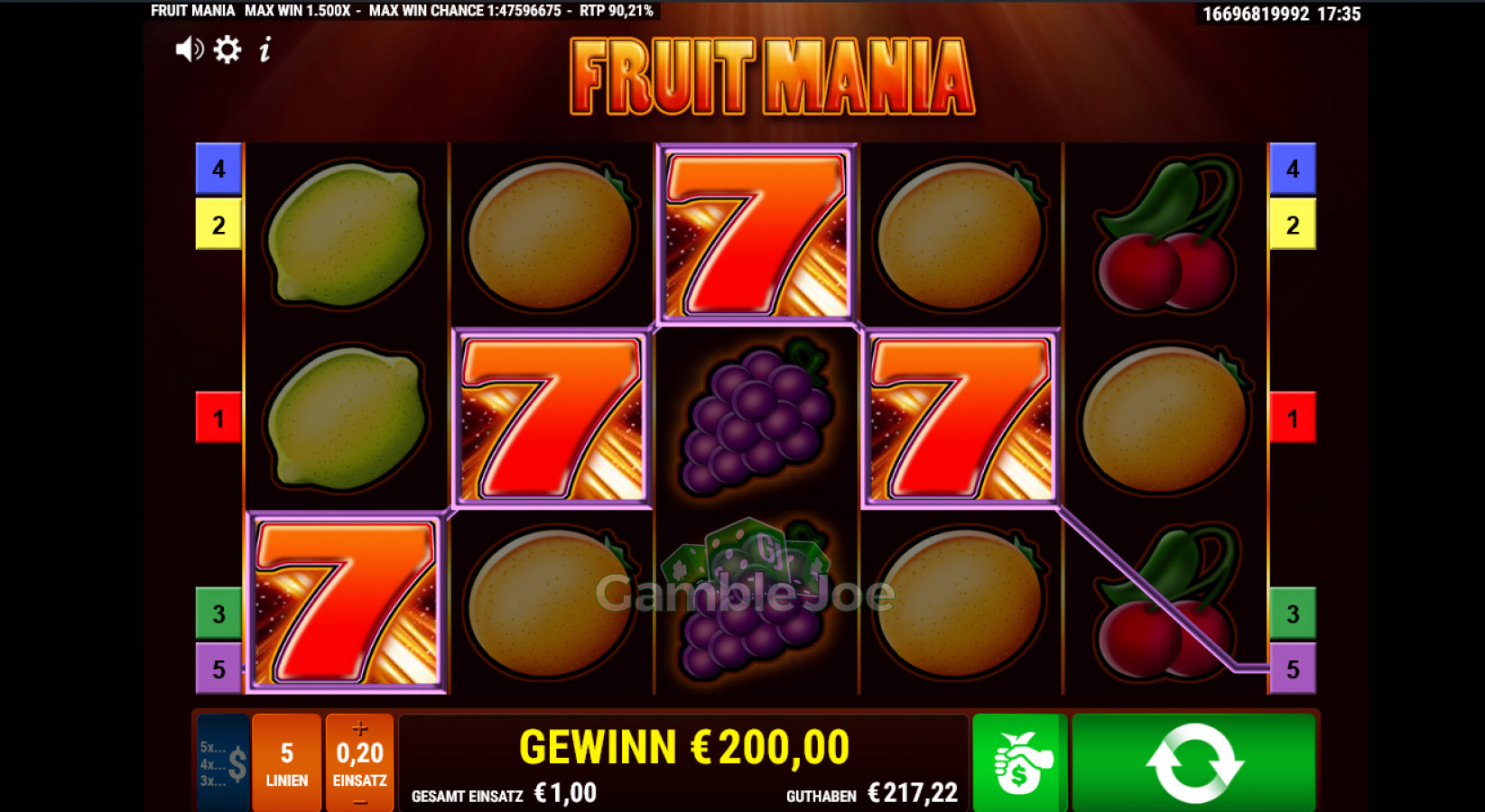Click the top right cherries symbol
This screenshot has height=812, width=1485.
[x=1165, y=235]
